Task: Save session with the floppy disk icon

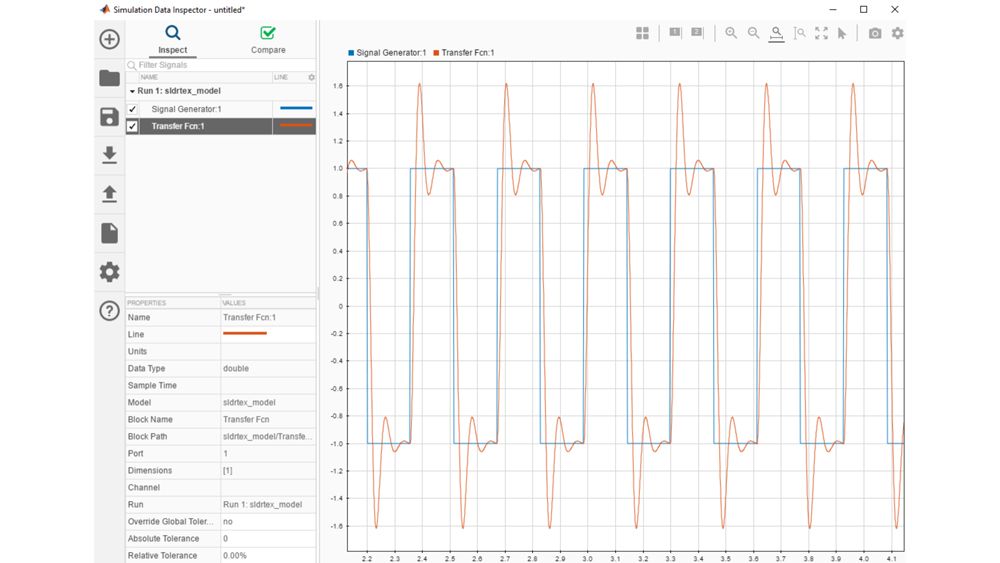Action: coord(110,117)
